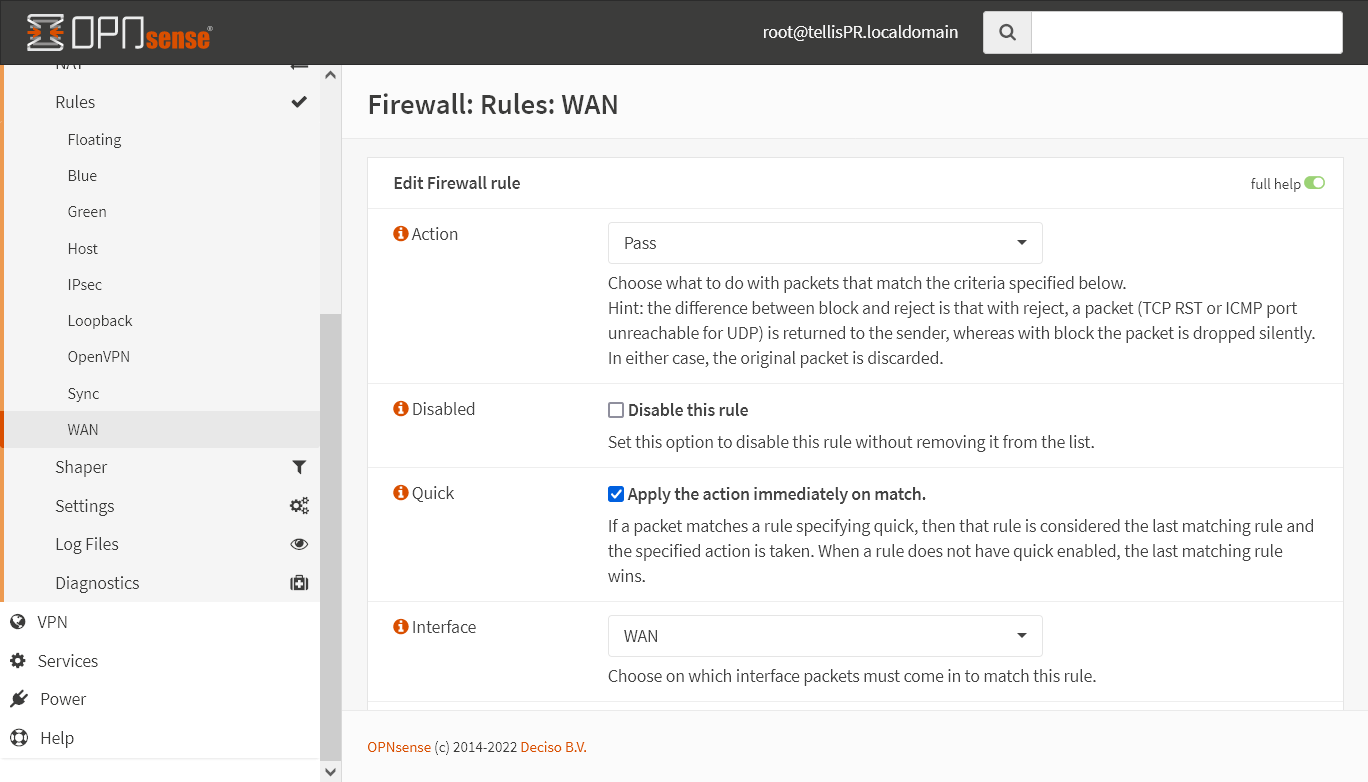Image resolution: width=1368 pixels, height=782 pixels.
Task: Open the Action dropdown showing Pass
Action: click(825, 243)
